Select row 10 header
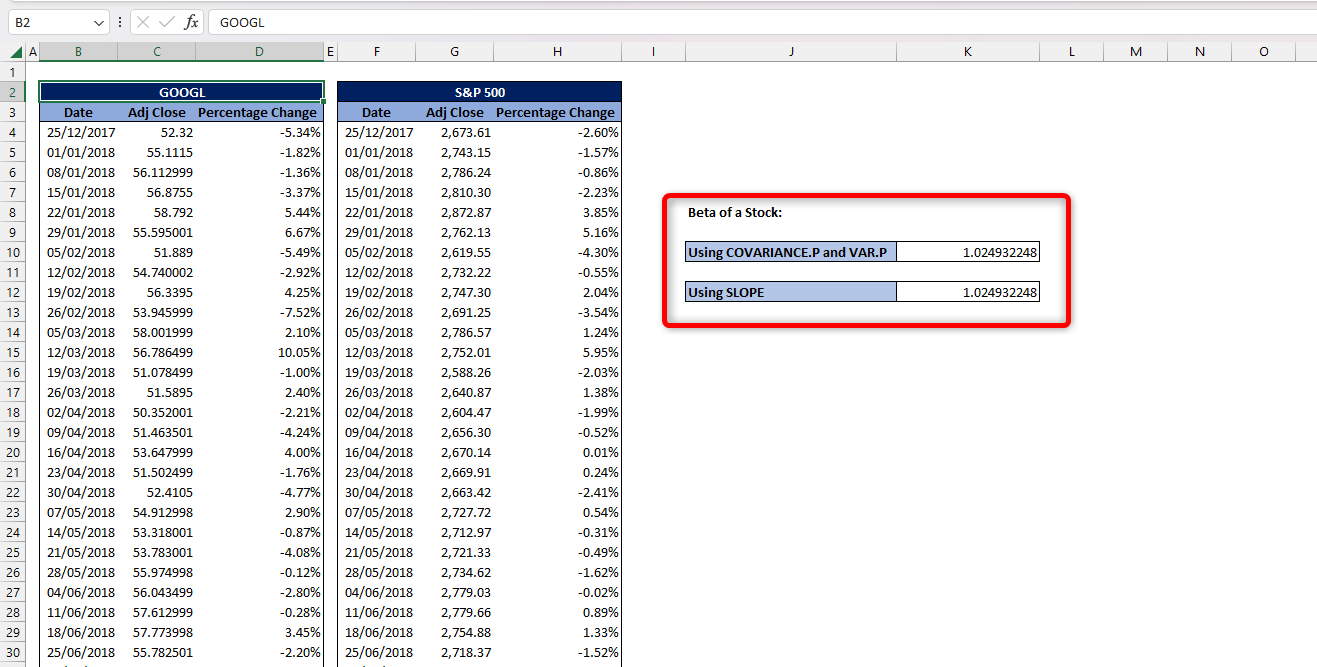 (13, 252)
